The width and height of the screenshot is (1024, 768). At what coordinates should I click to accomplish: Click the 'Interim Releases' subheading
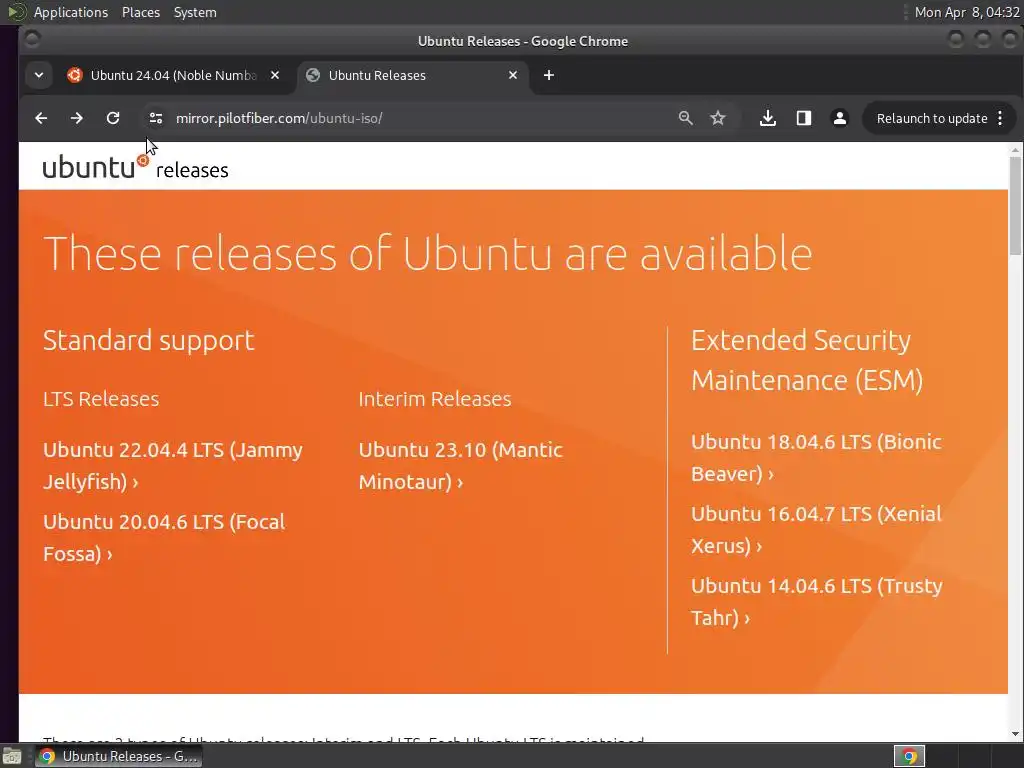(435, 399)
